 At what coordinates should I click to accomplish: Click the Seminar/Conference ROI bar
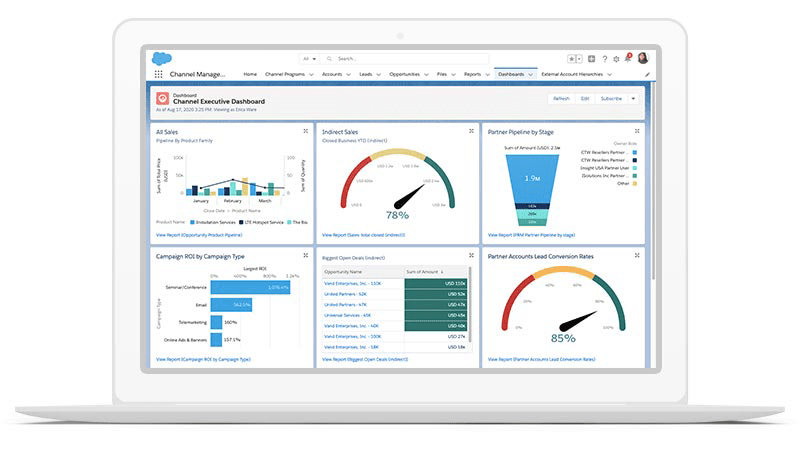(251, 287)
